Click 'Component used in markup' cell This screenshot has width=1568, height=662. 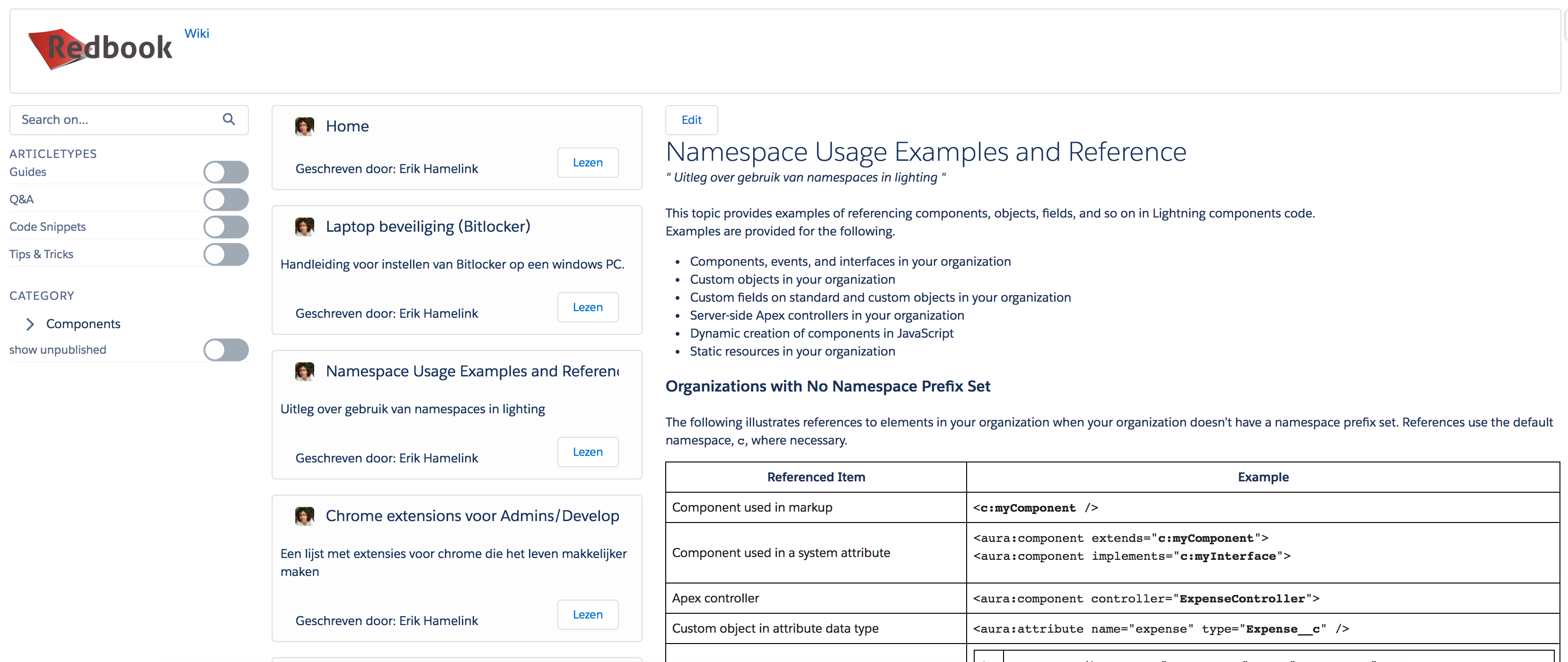(816, 507)
